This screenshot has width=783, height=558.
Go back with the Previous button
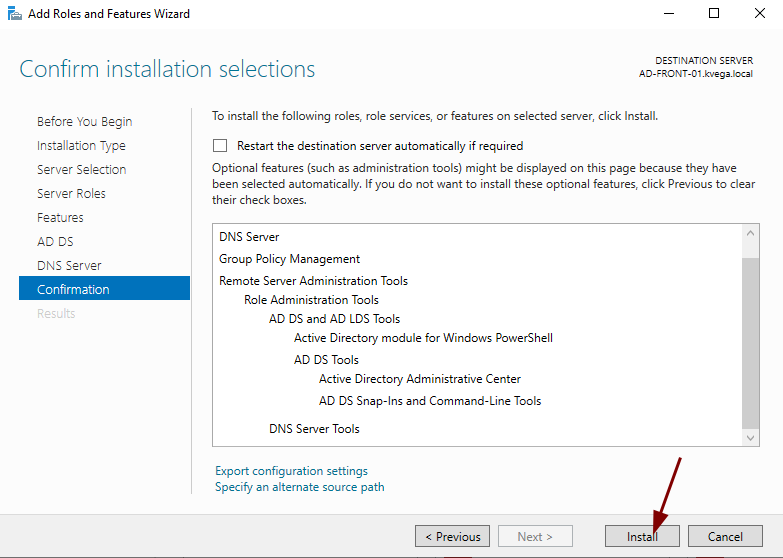pos(452,537)
